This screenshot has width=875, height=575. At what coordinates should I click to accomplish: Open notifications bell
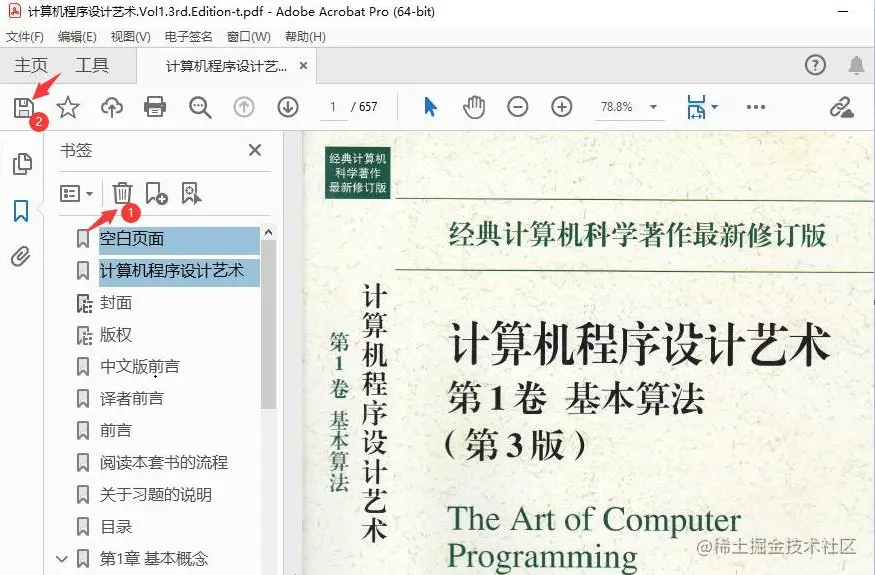pyautogui.click(x=857, y=65)
